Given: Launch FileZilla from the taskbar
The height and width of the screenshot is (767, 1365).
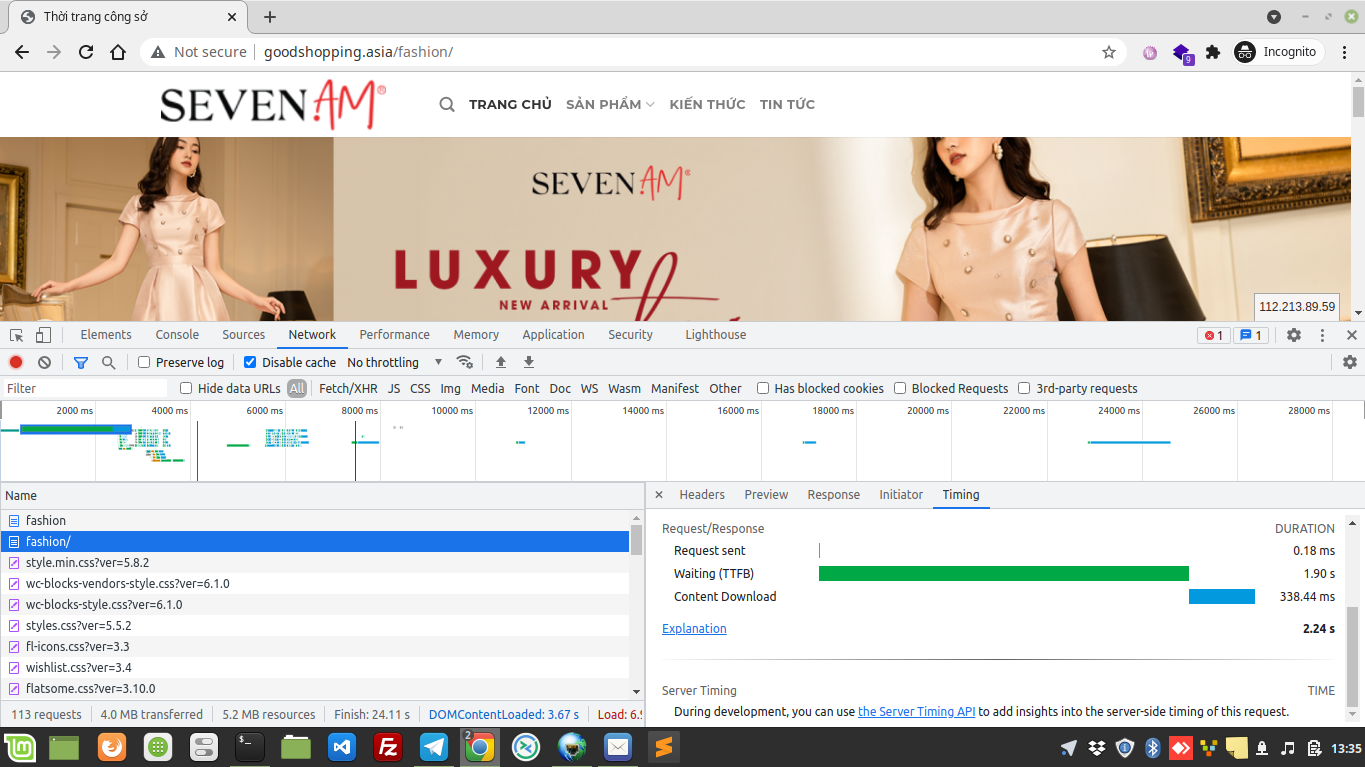Looking at the screenshot, I should point(387,747).
